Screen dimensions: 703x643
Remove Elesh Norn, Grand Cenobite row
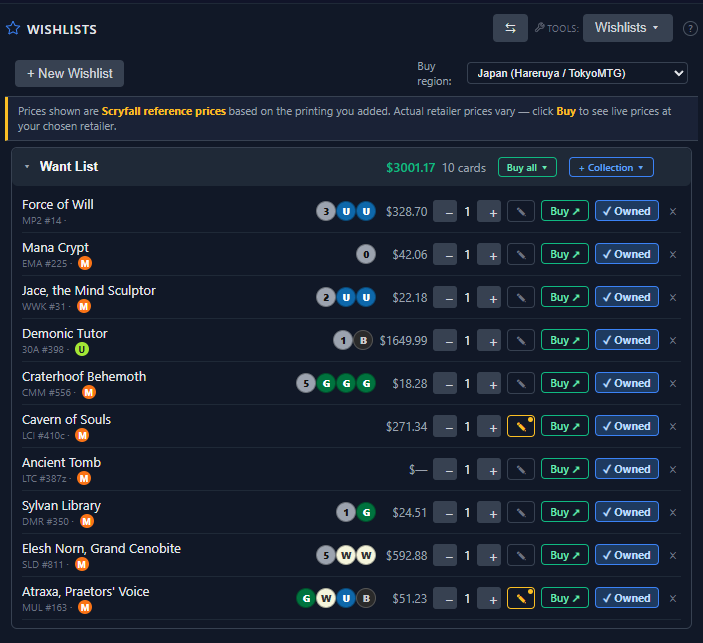coord(673,556)
